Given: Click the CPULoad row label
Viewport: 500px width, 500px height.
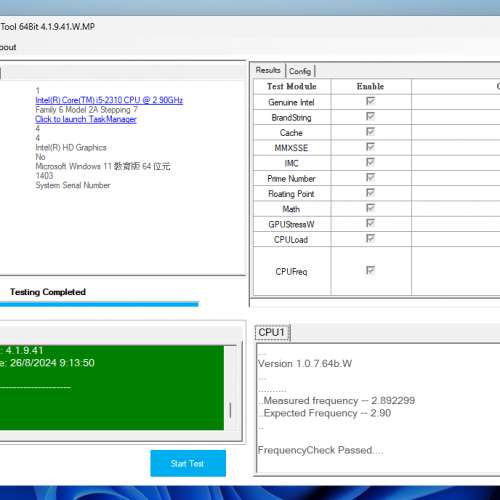Looking at the screenshot, I should (291, 240).
